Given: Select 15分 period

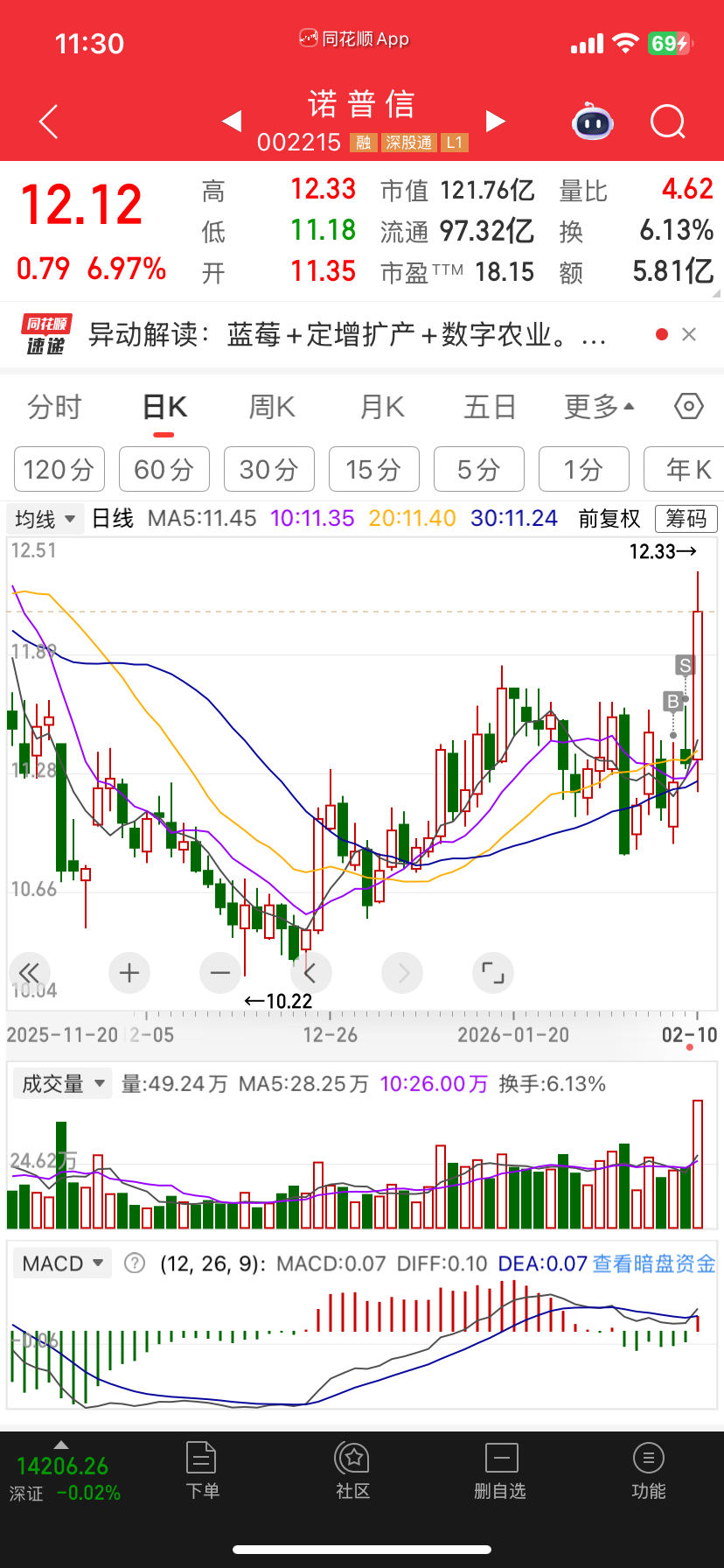Looking at the screenshot, I should tap(374, 469).
